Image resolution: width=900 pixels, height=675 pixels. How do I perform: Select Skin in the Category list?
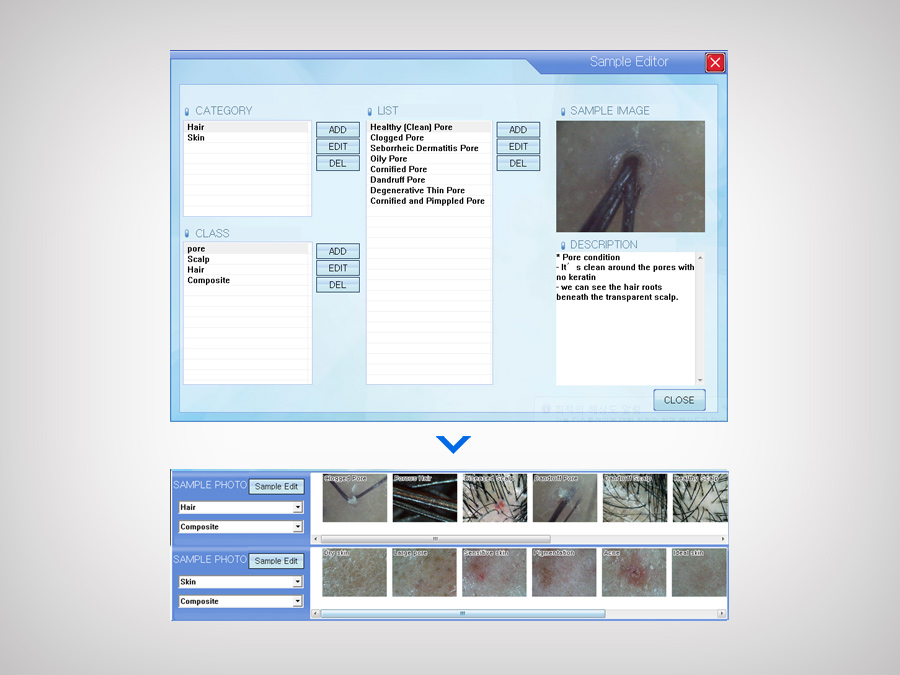[196, 138]
